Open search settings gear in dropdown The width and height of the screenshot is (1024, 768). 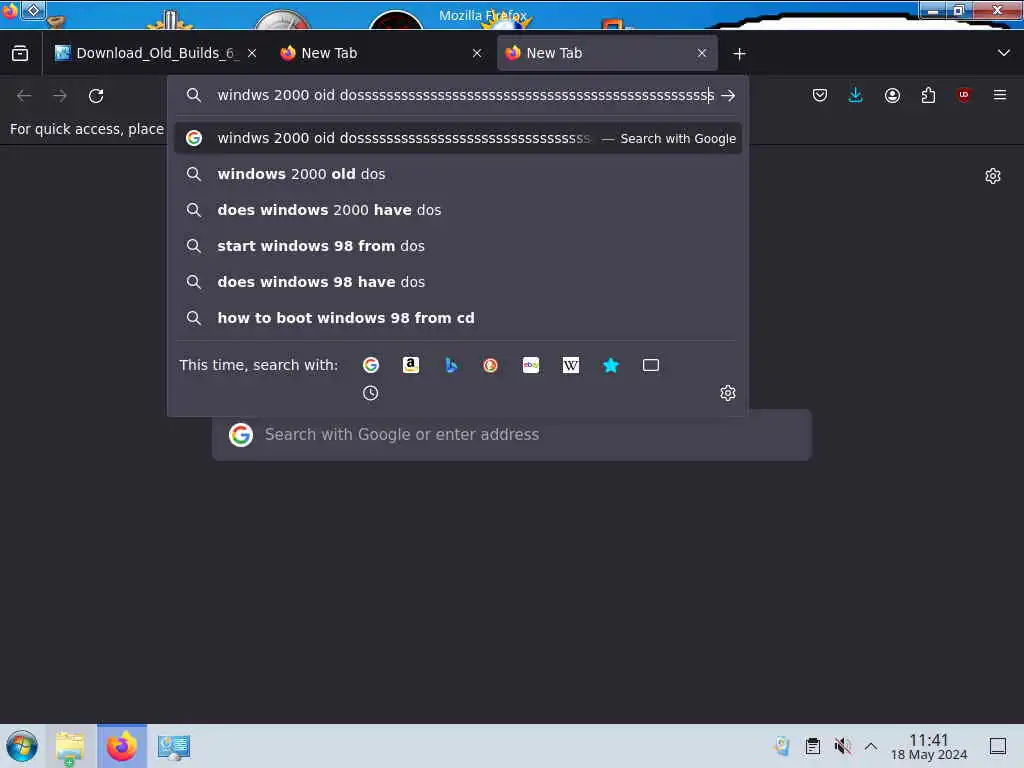728,392
